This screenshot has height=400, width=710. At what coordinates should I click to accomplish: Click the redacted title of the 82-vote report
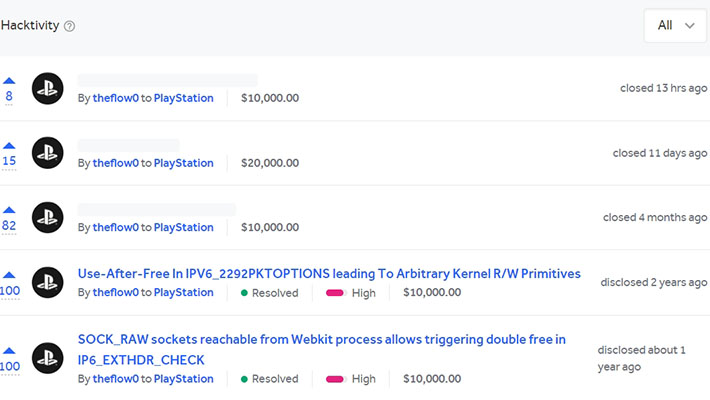coord(157,210)
